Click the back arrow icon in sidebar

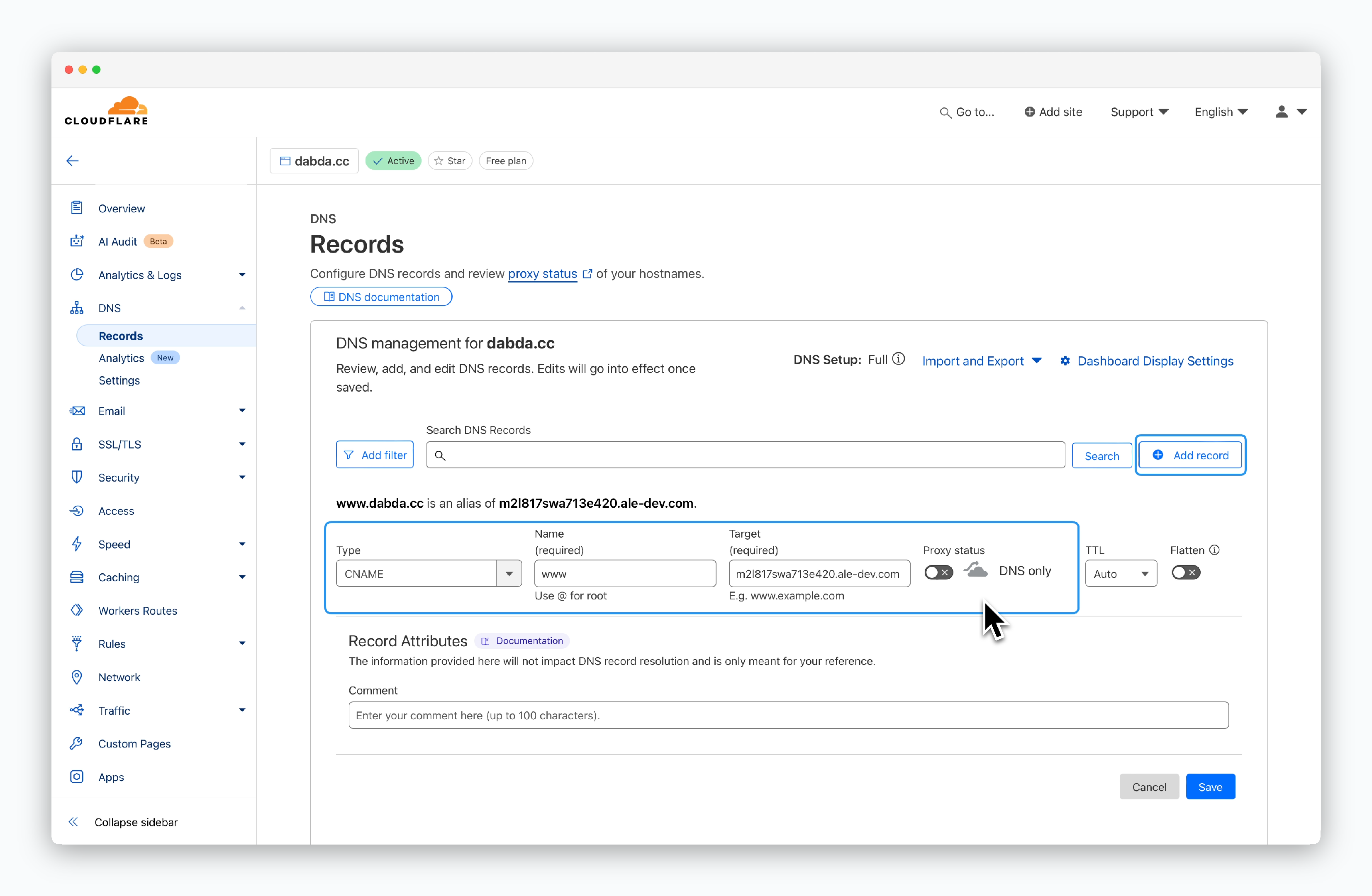(x=73, y=161)
